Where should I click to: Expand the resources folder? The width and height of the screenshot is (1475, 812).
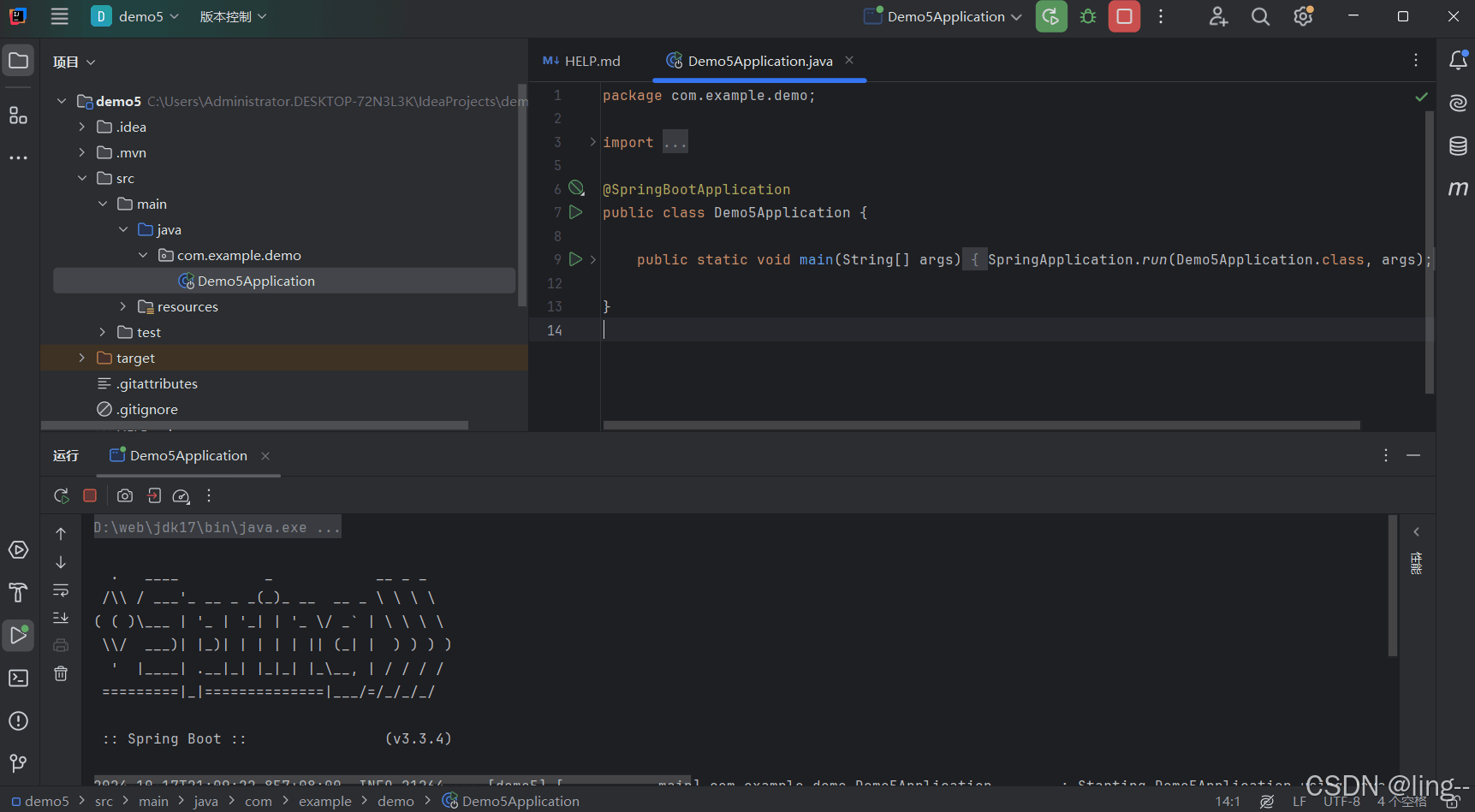coord(123,306)
